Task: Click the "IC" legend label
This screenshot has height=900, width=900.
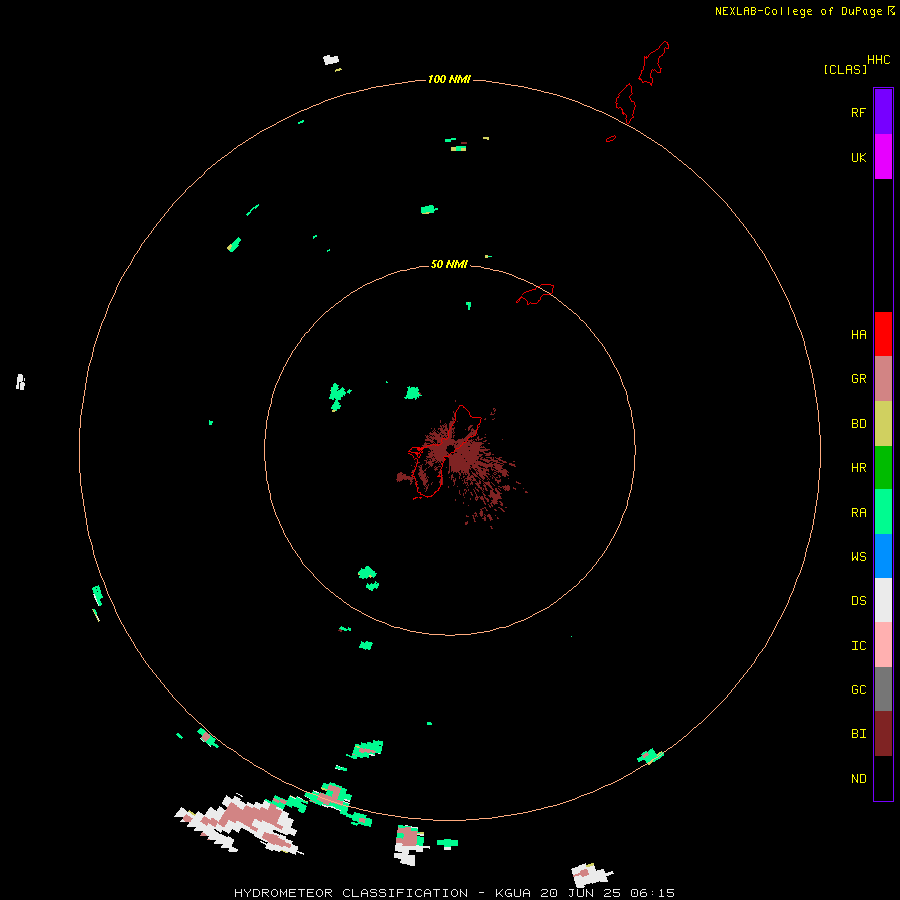Action: (x=859, y=645)
